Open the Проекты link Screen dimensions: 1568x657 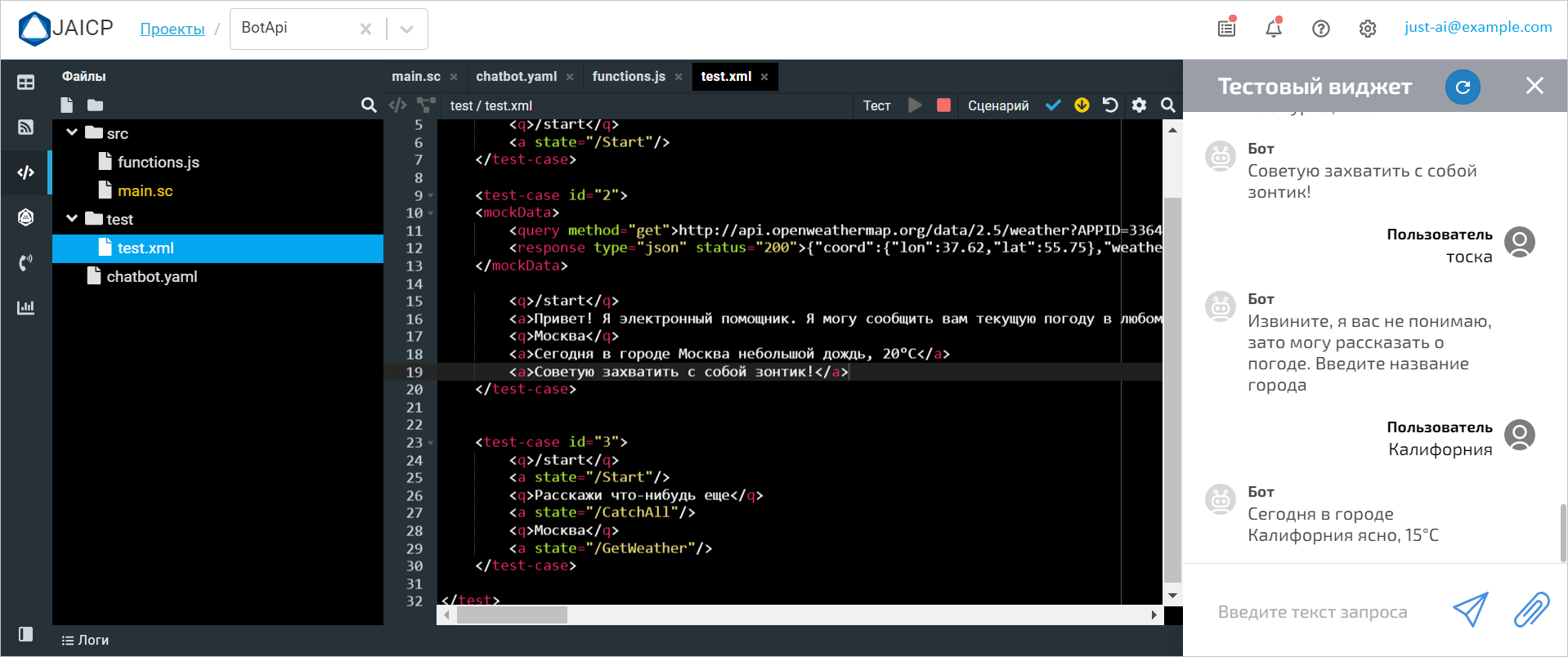click(x=172, y=29)
